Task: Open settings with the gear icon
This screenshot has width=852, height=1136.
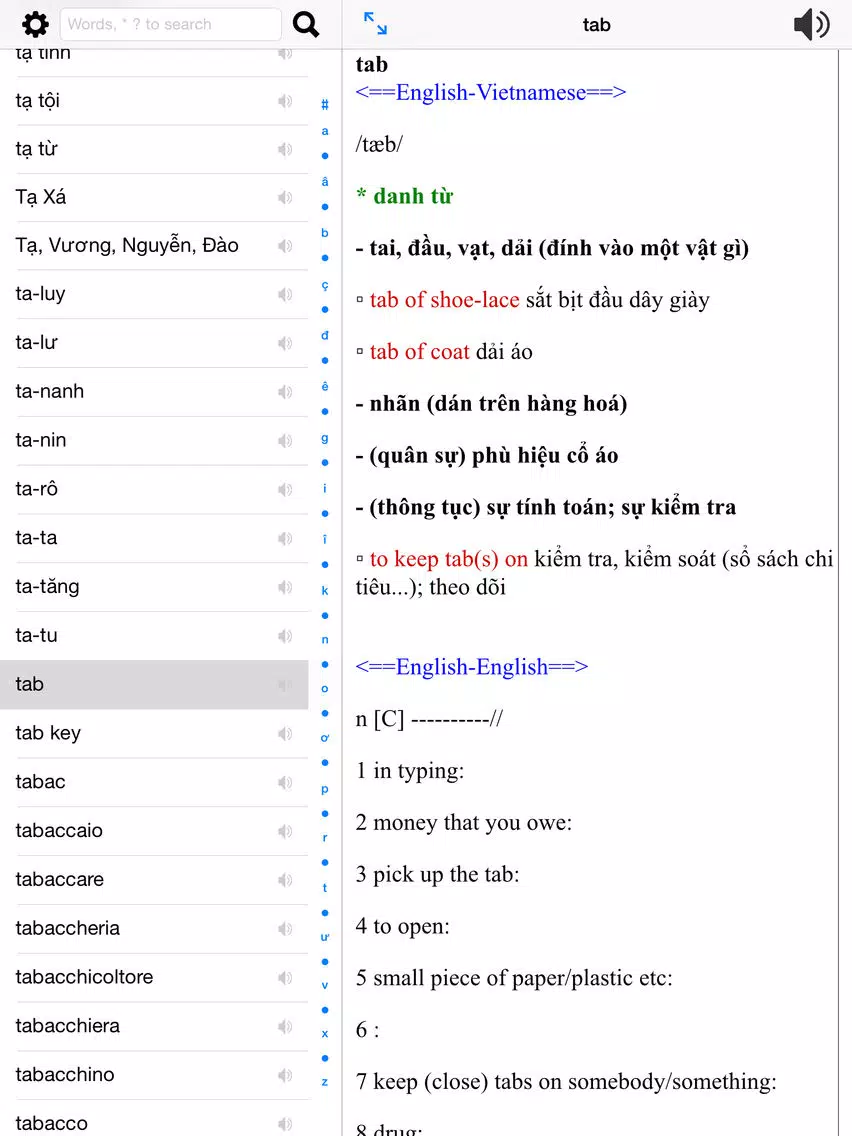Action: (35, 25)
